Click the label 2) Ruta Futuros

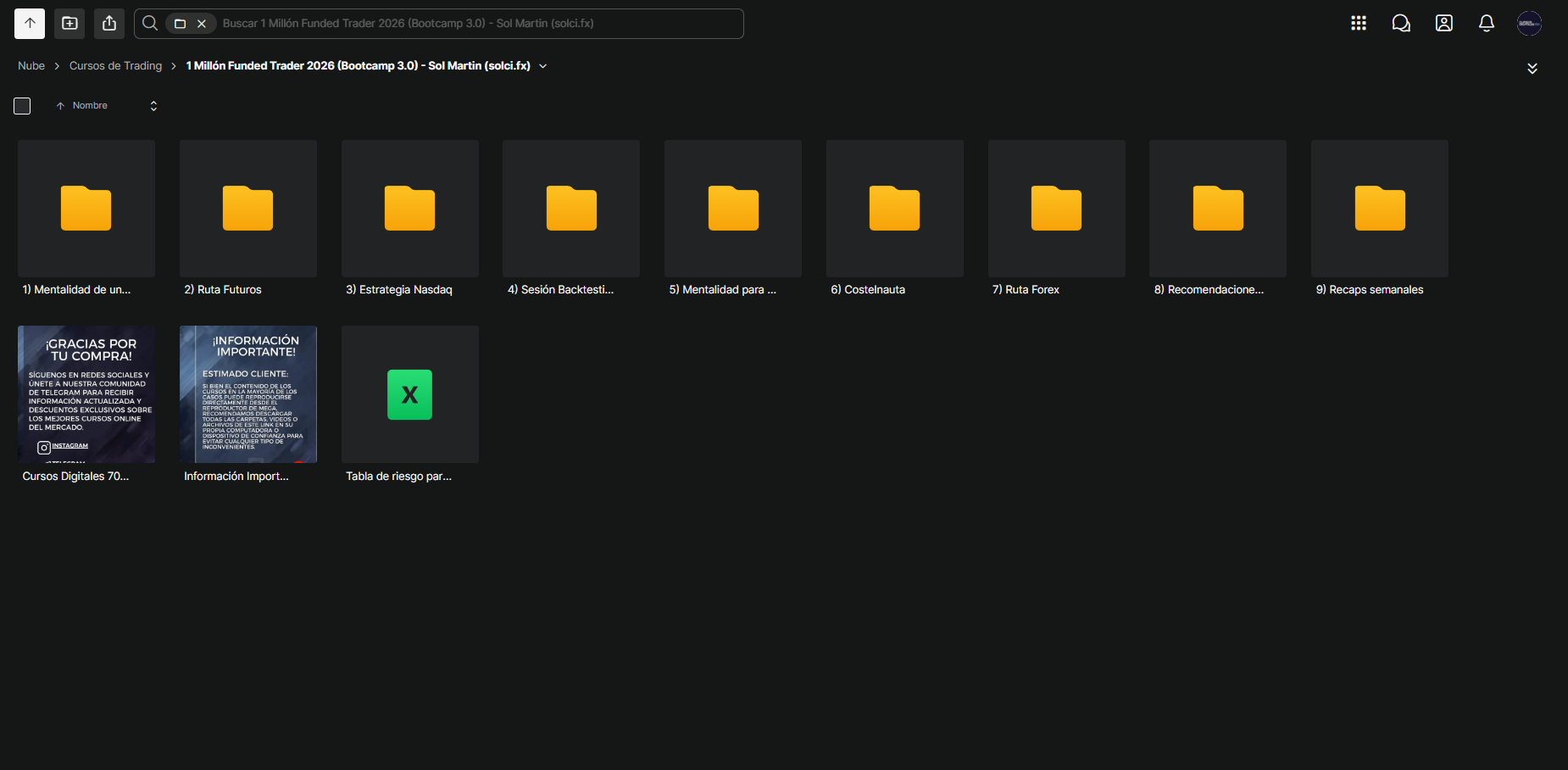tap(223, 290)
